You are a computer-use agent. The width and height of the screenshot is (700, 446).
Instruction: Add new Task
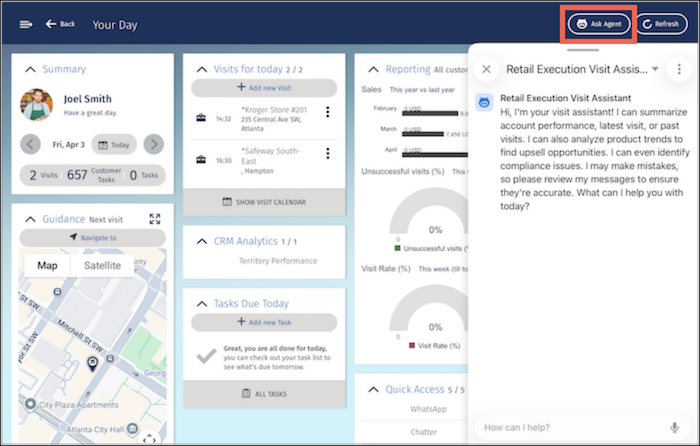coord(264,322)
